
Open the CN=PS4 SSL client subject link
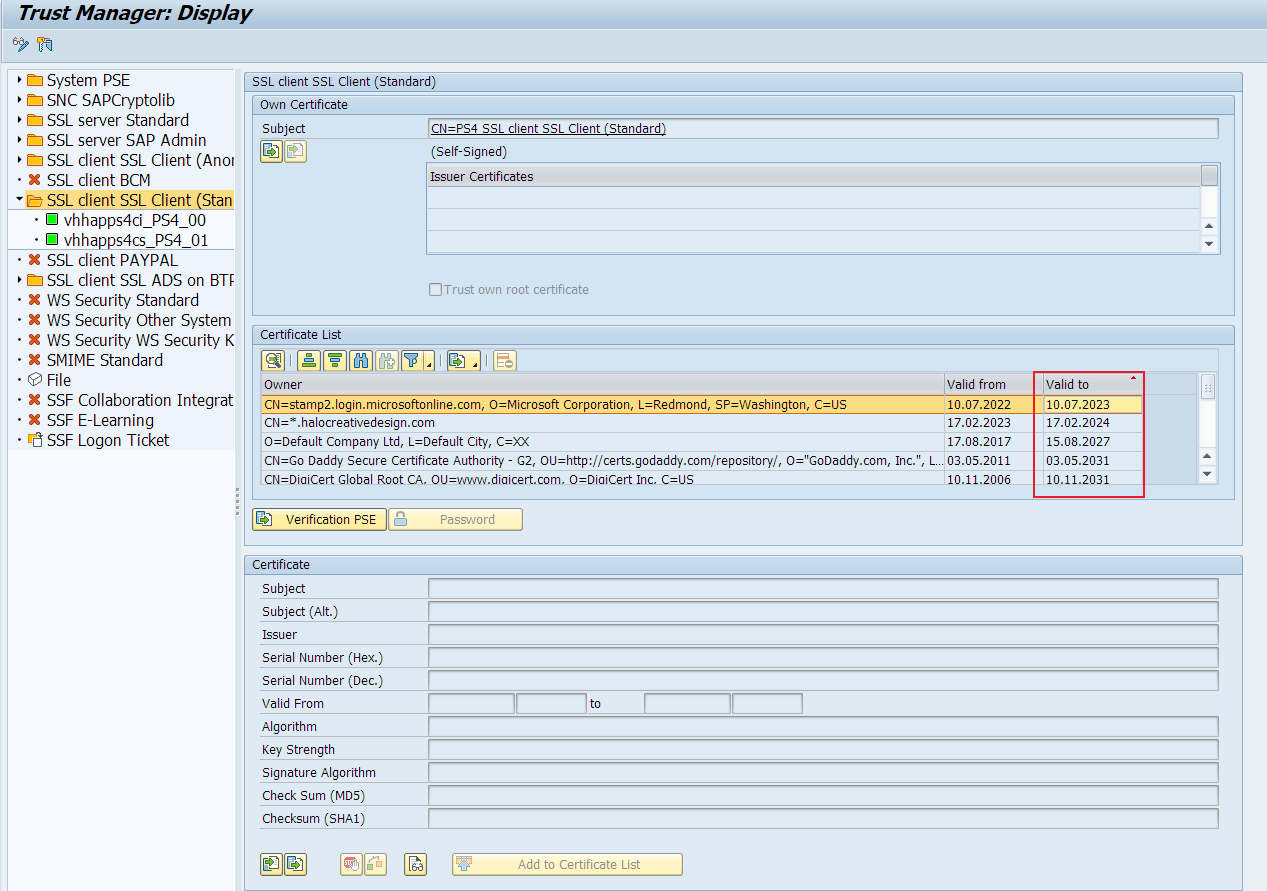click(x=547, y=129)
